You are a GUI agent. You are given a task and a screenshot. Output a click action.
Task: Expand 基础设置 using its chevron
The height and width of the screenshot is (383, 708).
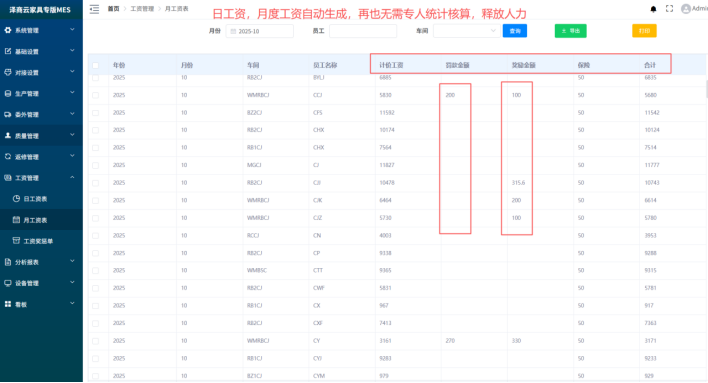click(x=72, y=51)
